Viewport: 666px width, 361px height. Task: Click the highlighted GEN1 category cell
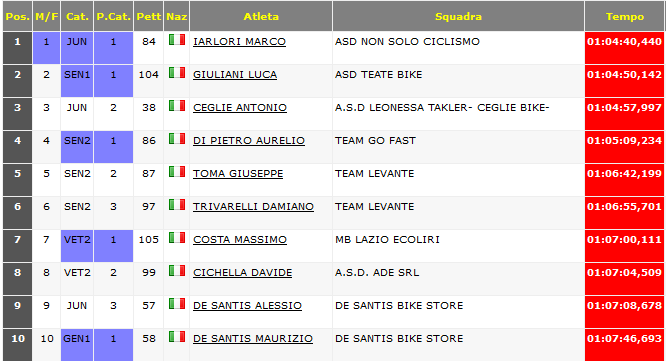pos(77,345)
